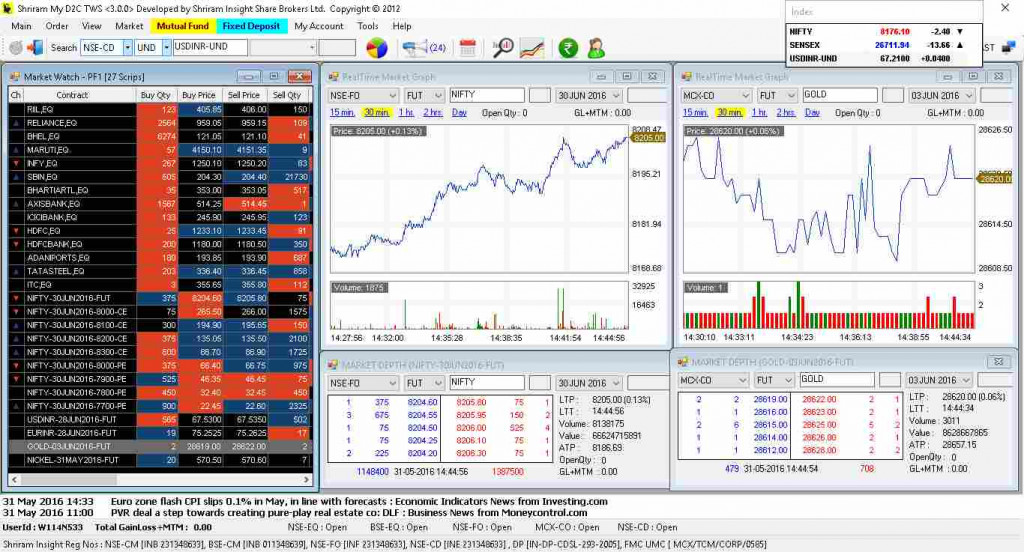Click the pie chart icon in toolbar
Screen dimensions: 1024x552
(x=377, y=47)
